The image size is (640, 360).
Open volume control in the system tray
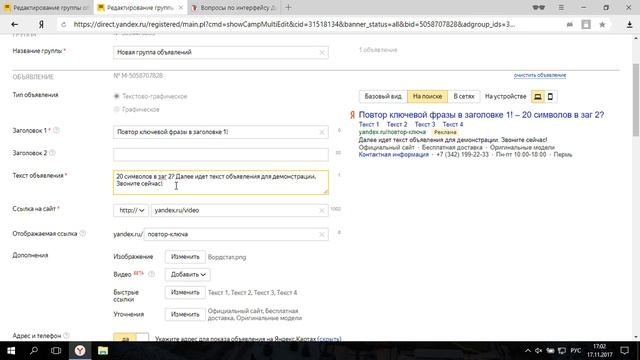539,351
